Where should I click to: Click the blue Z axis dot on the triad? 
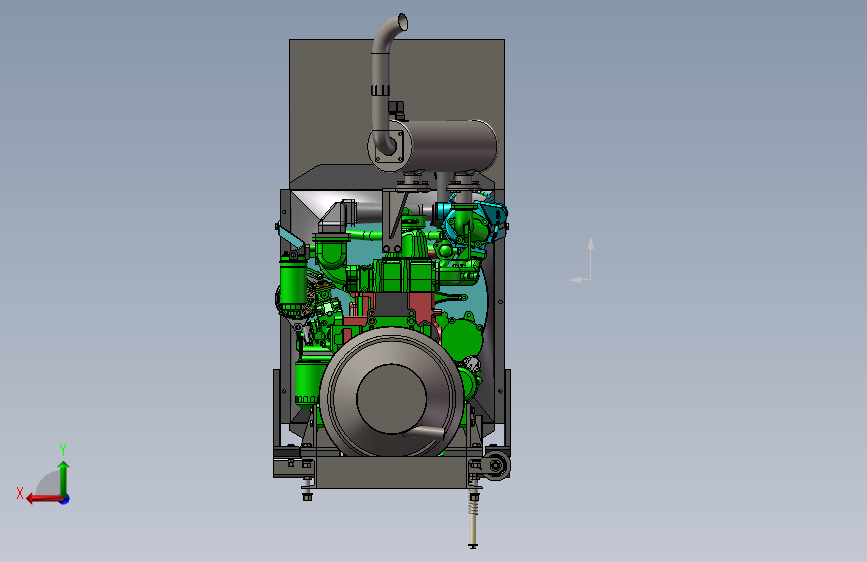(65, 500)
